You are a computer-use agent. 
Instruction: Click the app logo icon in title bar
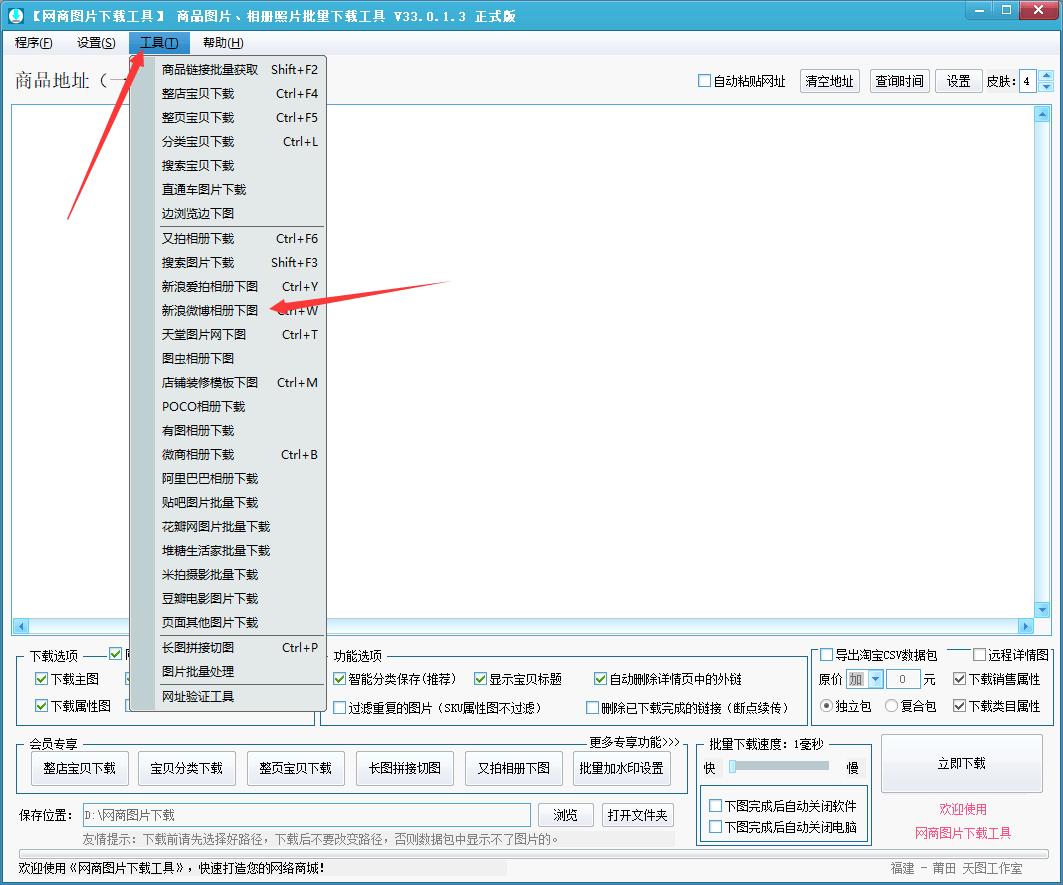(x=16, y=16)
